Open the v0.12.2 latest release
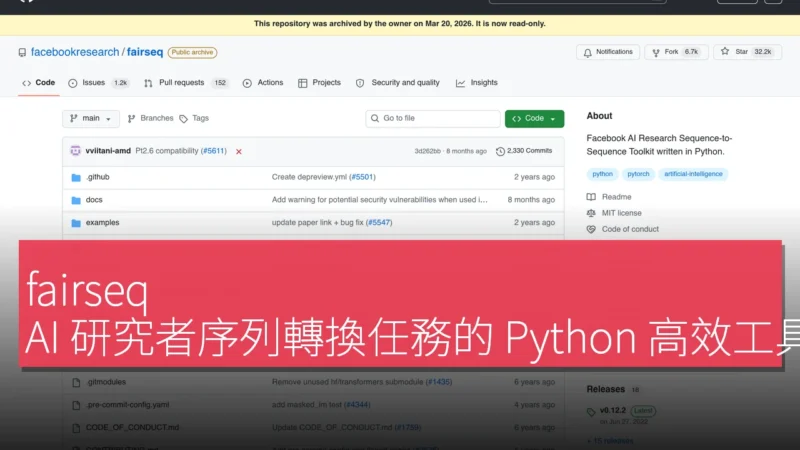The width and height of the screenshot is (800, 450). (613, 411)
